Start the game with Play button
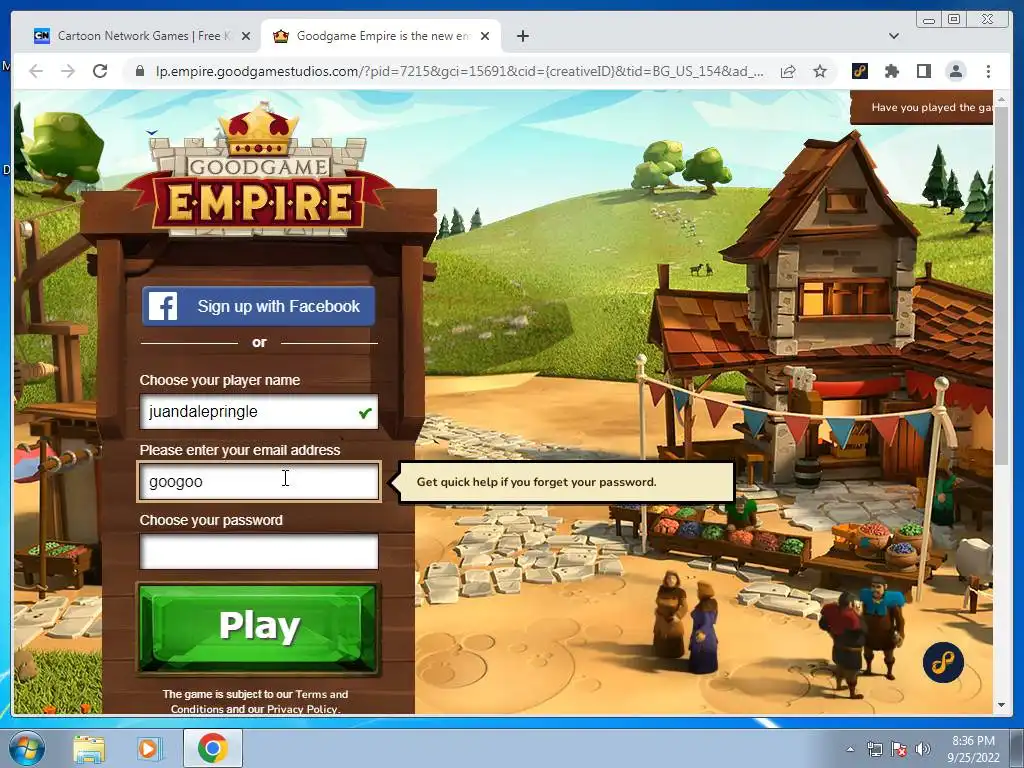The width and height of the screenshot is (1024, 768). tap(259, 628)
